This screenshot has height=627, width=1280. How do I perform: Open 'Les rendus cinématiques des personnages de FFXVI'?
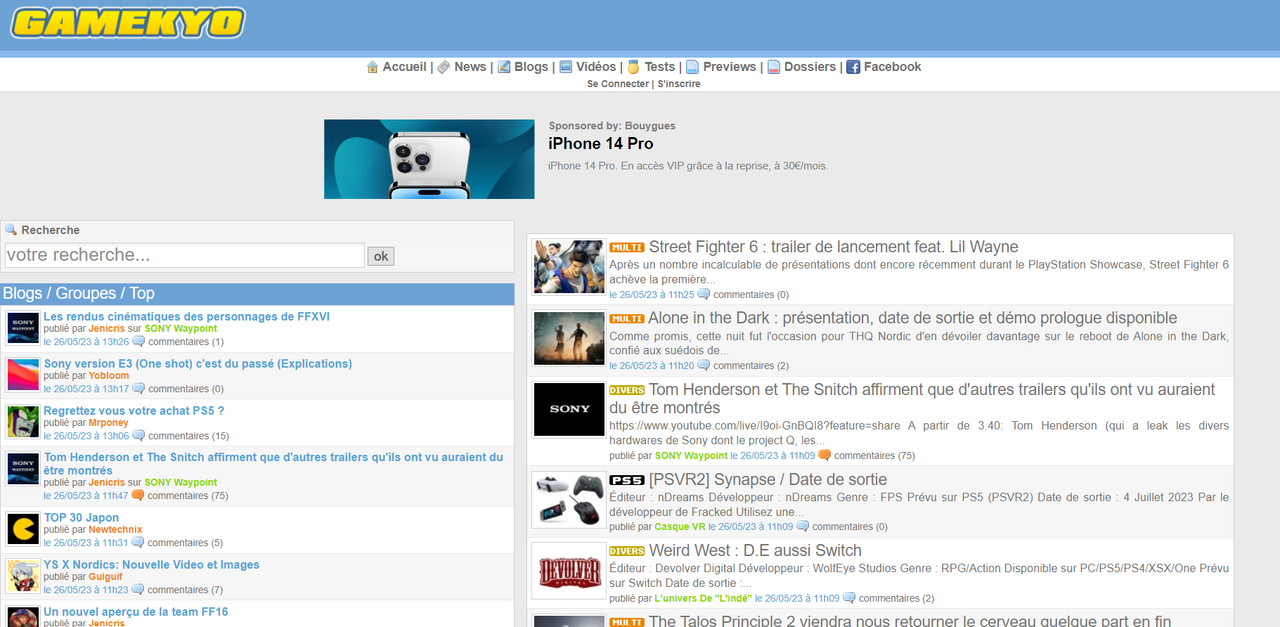[187, 317]
